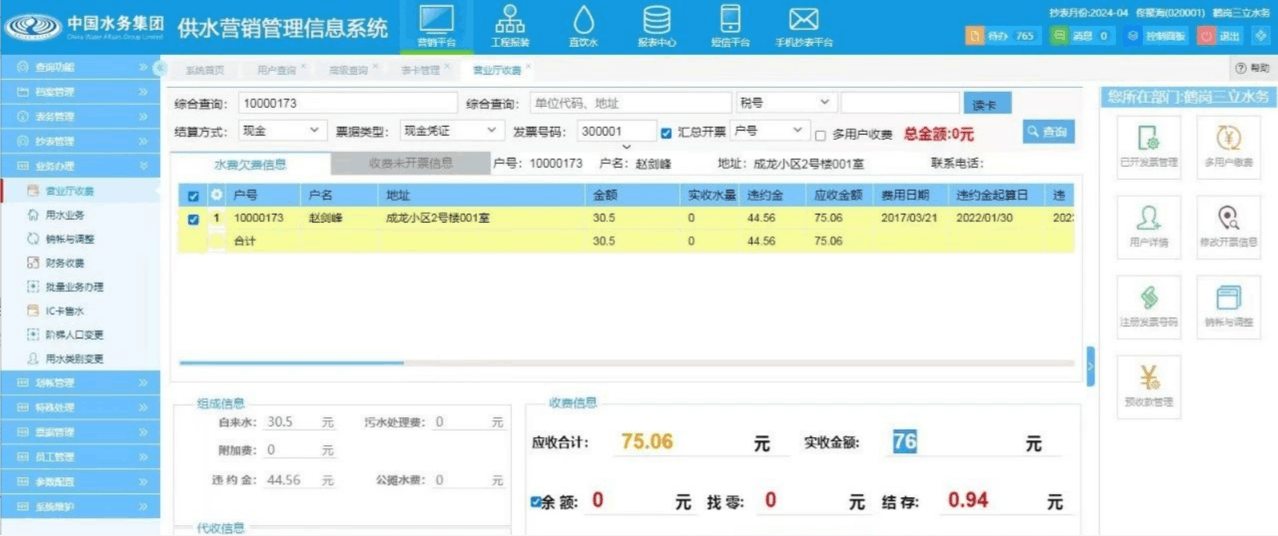
Task: Open table column settings gear icon
Action: point(216,195)
